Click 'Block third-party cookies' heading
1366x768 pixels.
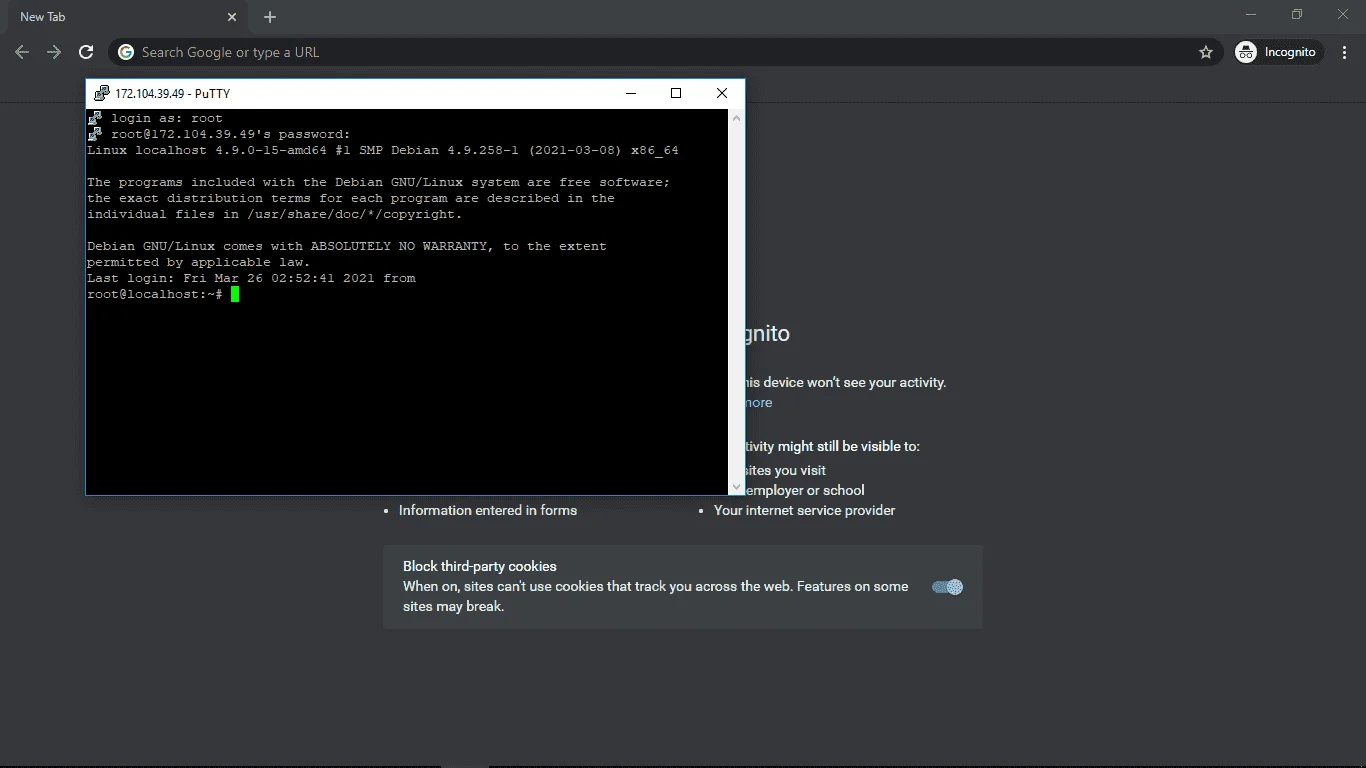[x=480, y=566]
